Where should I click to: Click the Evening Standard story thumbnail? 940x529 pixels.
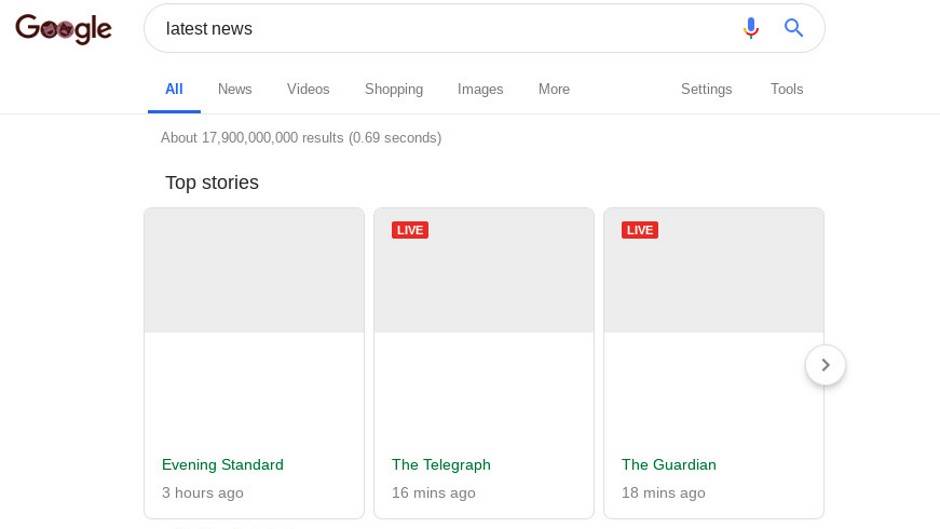coord(254,271)
